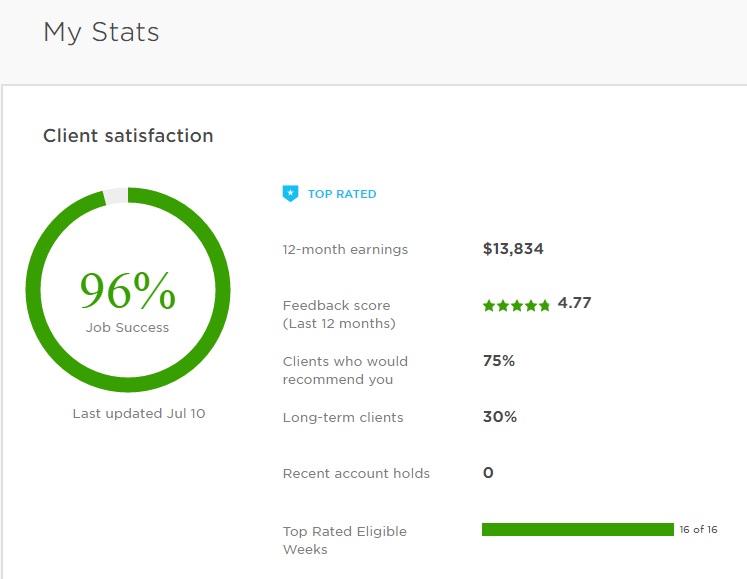Click the 96% Job Success percentage
This screenshot has width=747, height=579.
click(128, 292)
